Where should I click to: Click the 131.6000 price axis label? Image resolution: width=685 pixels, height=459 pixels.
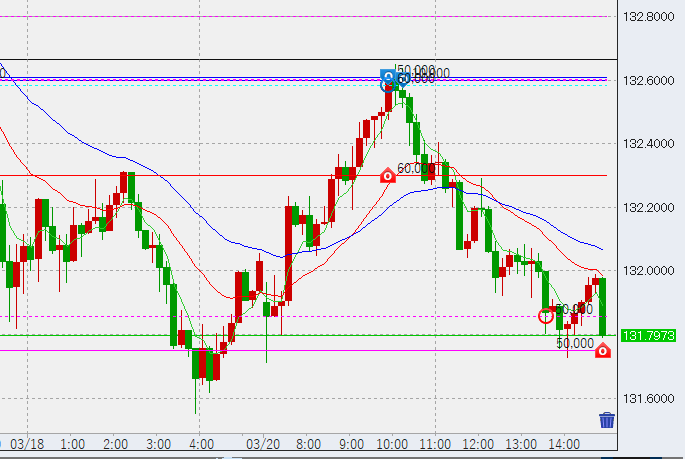tap(649, 399)
